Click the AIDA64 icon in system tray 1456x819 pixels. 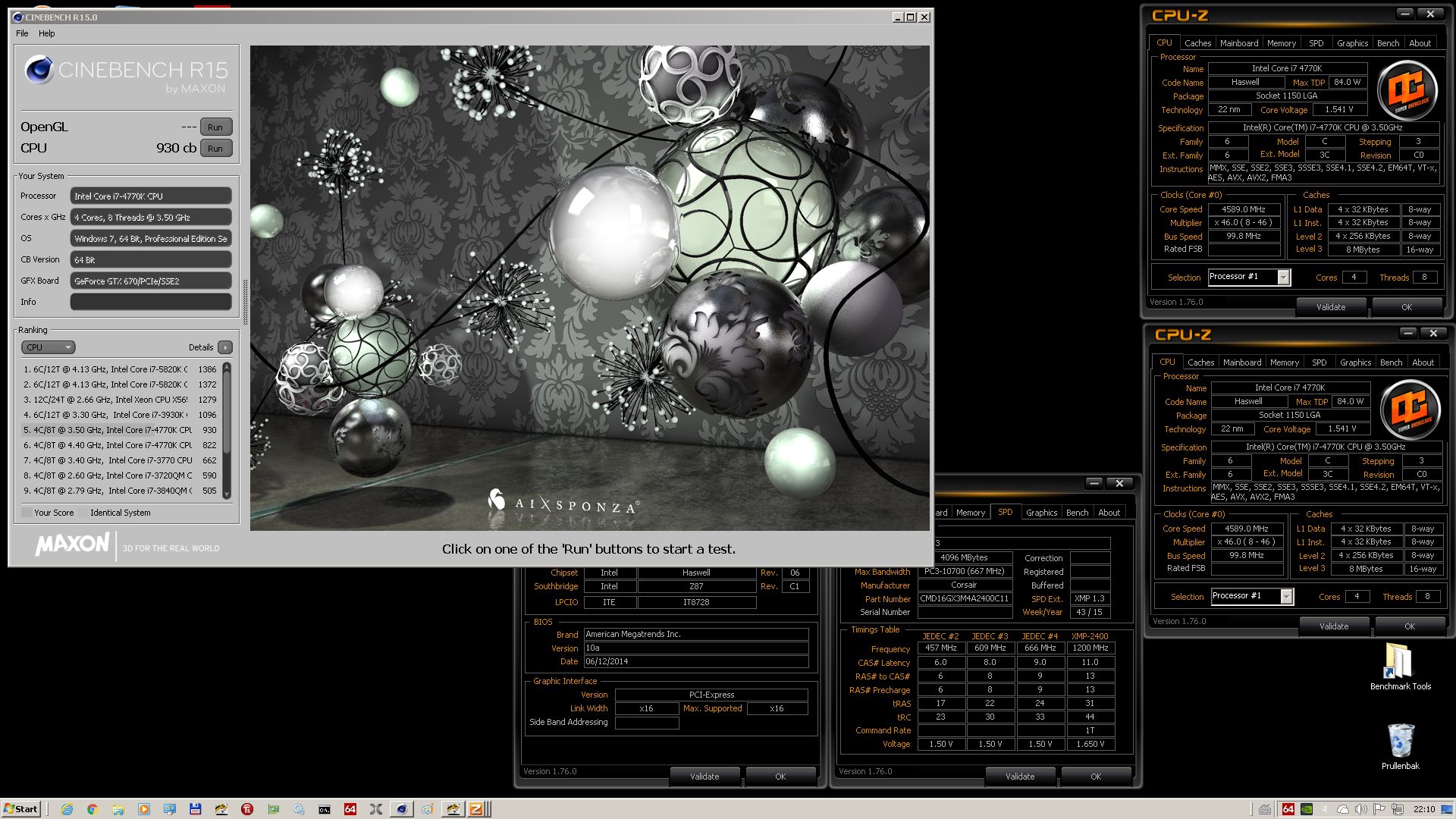(x=1288, y=809)
